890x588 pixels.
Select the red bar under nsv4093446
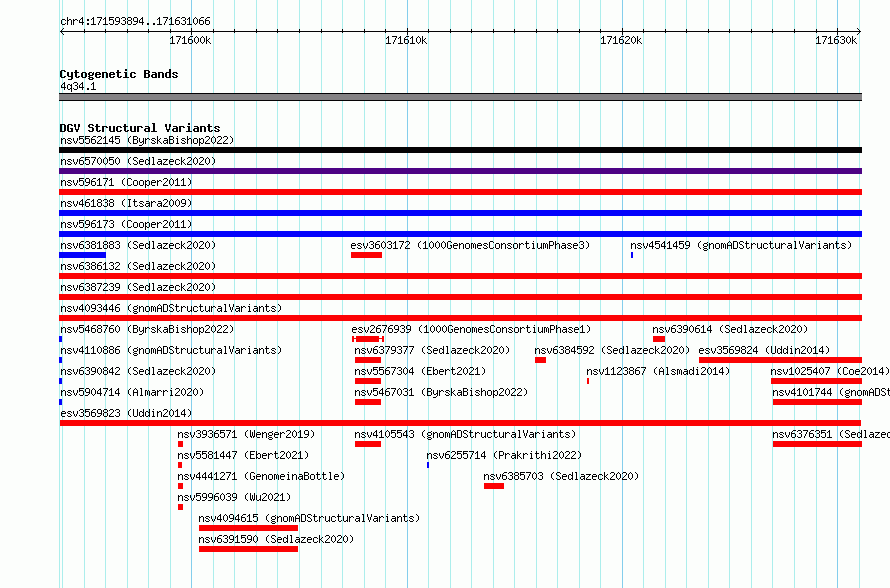[x=460, y=318]
